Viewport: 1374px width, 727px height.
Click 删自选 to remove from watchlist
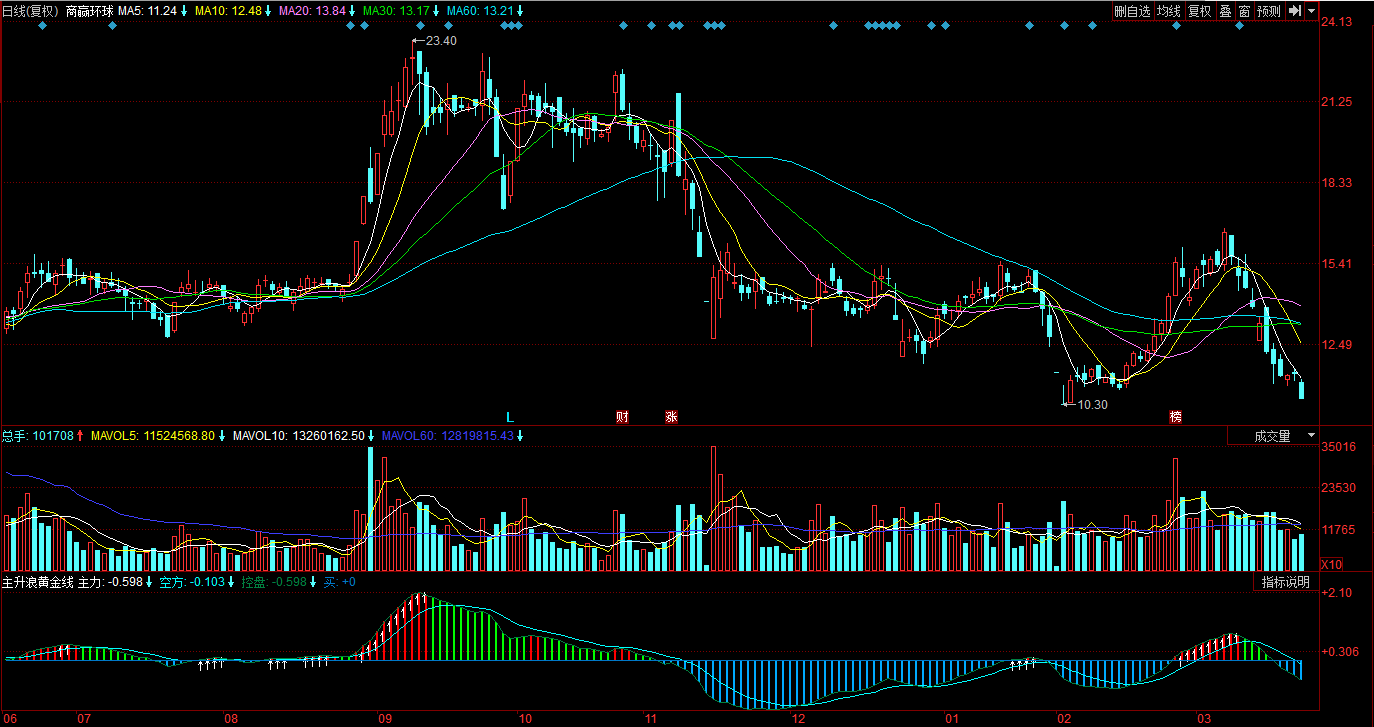(1133, 11)
